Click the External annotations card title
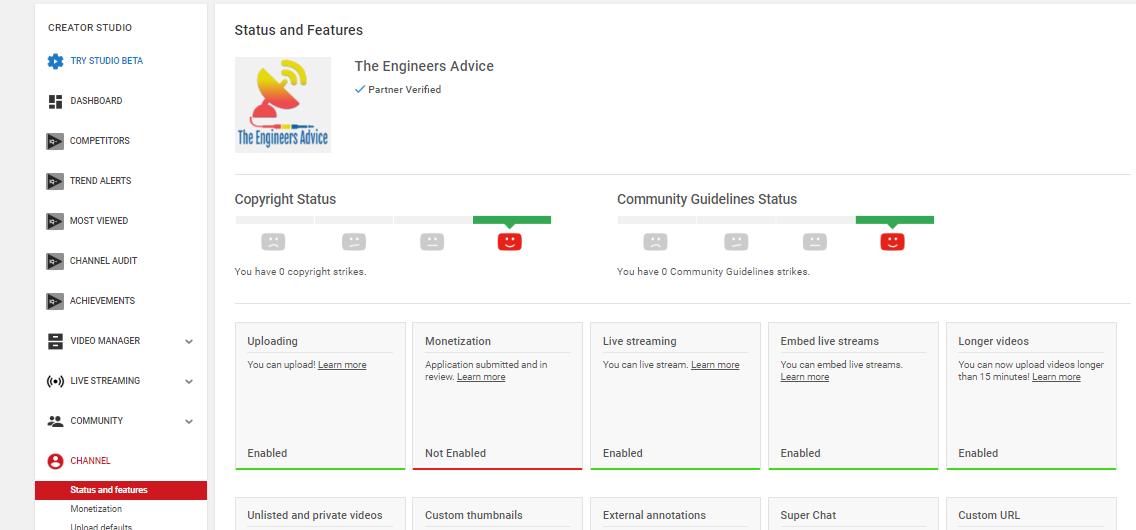This screenshot has width=1136, height=530. click(x=654, y=516)
